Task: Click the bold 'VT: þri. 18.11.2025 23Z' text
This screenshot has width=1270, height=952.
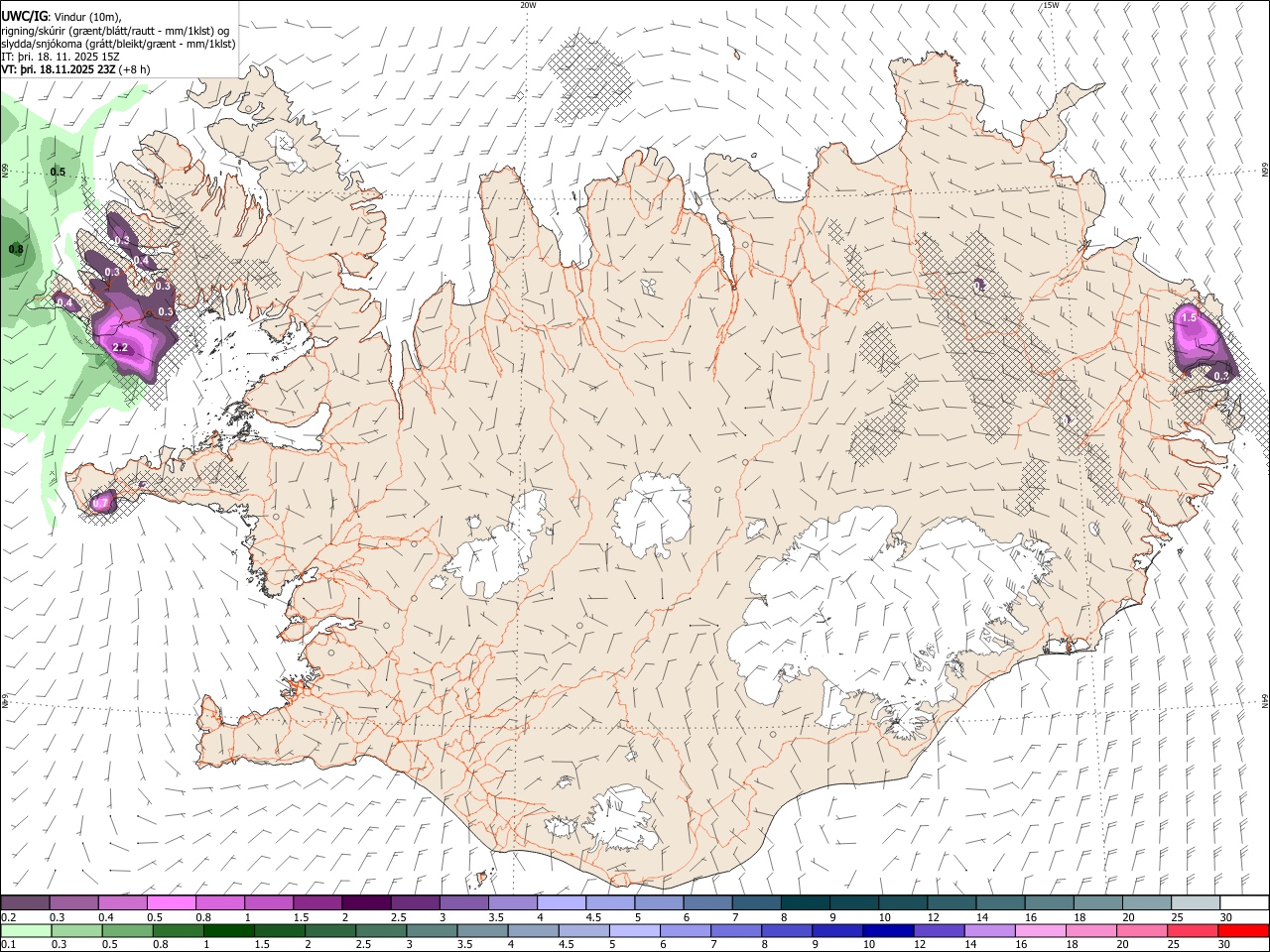Action: (x=59, y=69)
